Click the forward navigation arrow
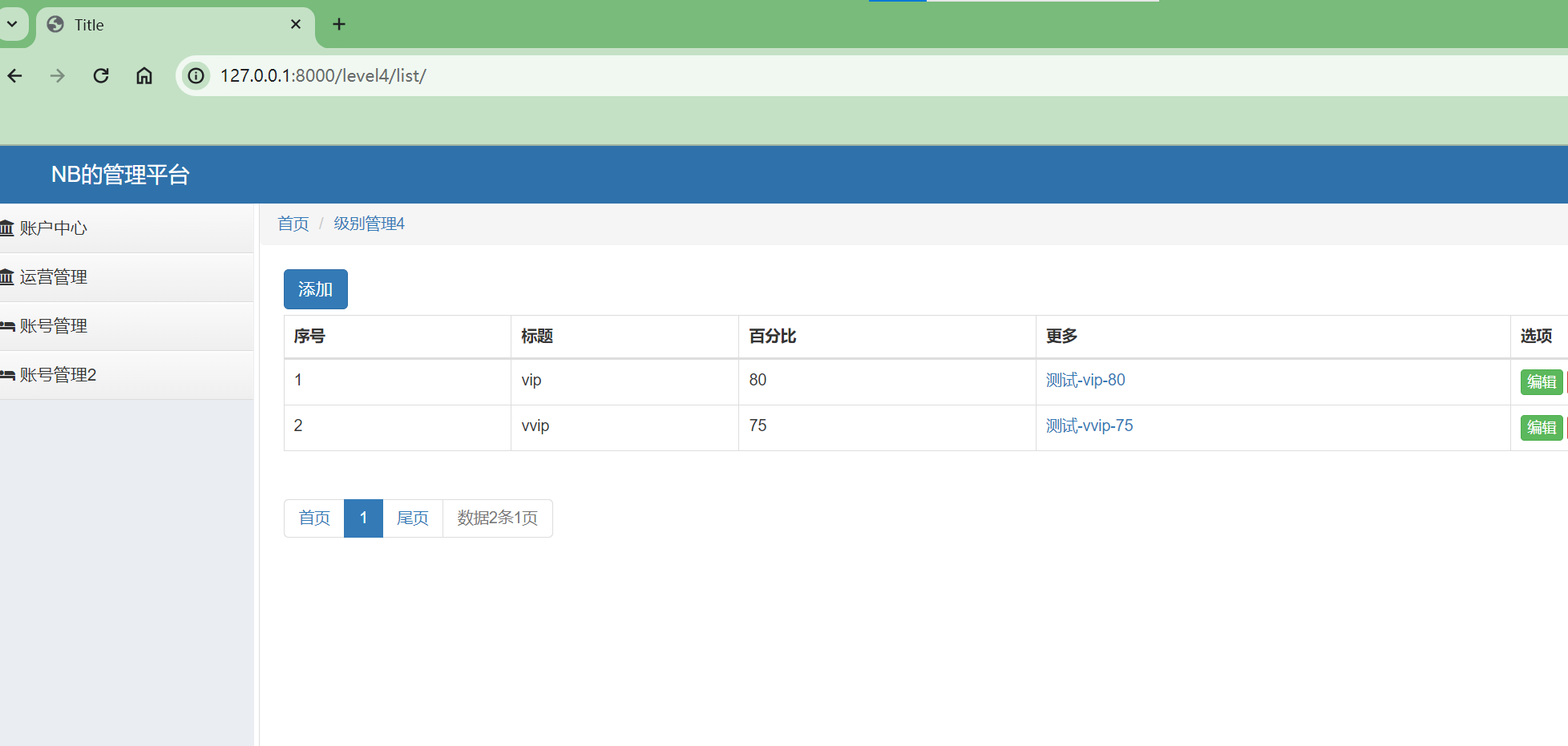The image size is (1568, 746). [x=58, y=75]
